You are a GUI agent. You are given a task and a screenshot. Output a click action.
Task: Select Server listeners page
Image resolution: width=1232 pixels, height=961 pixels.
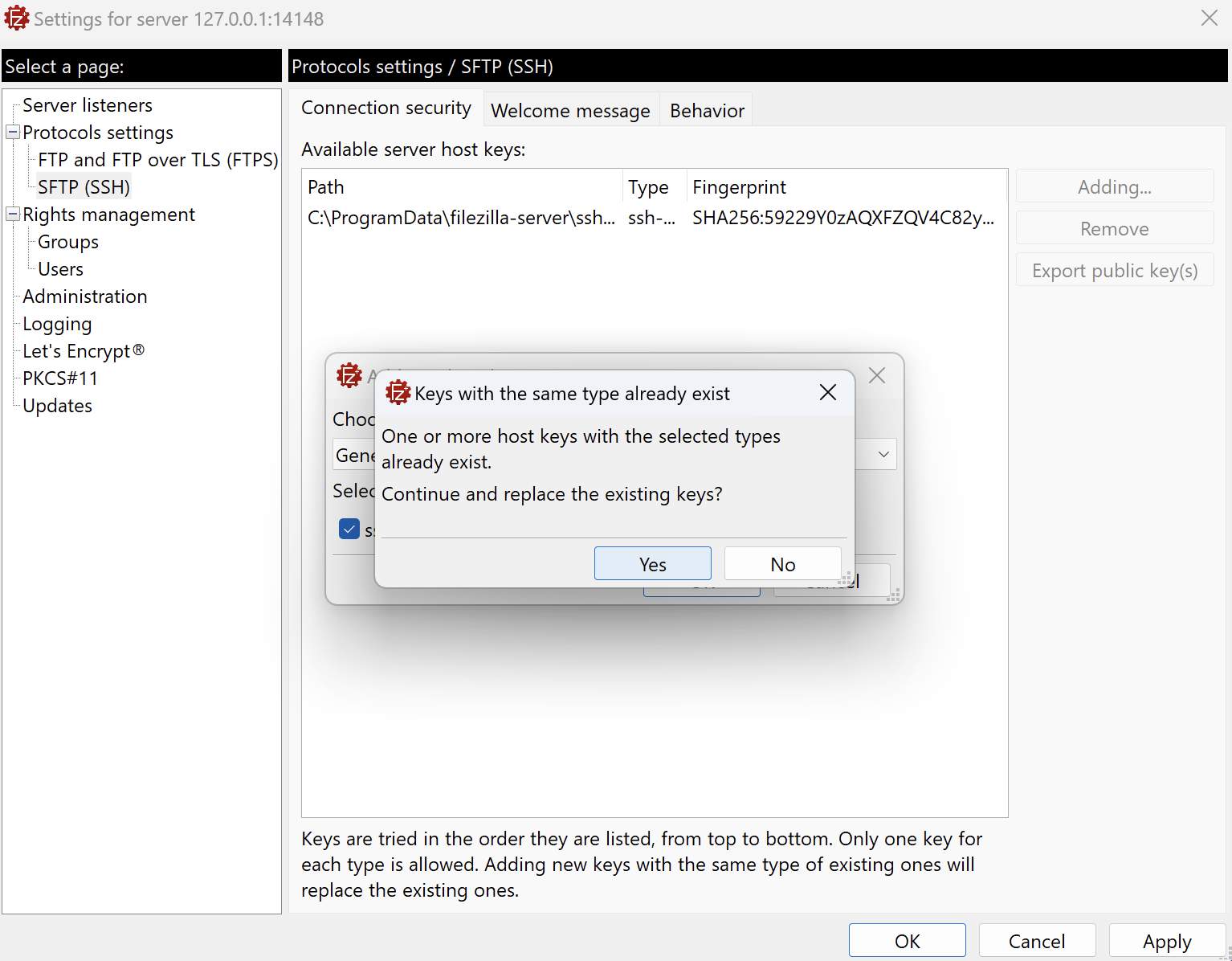[x=88, y=105]
